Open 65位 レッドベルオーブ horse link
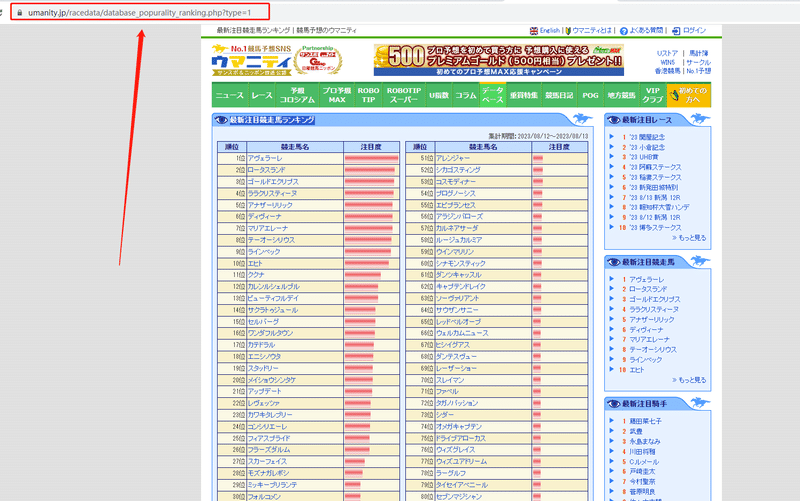 pyautogui.click(x=458, y=322)
